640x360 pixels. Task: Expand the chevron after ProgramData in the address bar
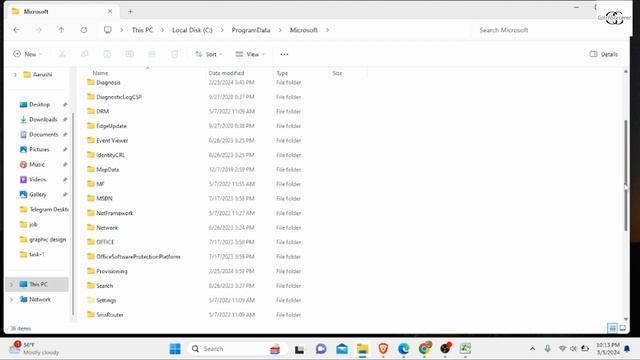click(x=280, y=30)
